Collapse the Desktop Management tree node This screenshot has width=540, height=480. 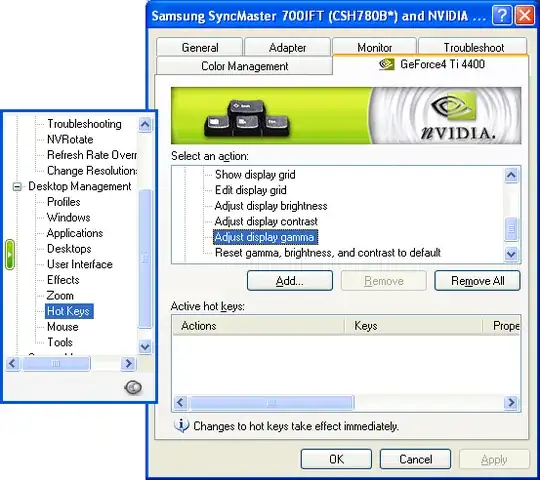coord(17,187)
